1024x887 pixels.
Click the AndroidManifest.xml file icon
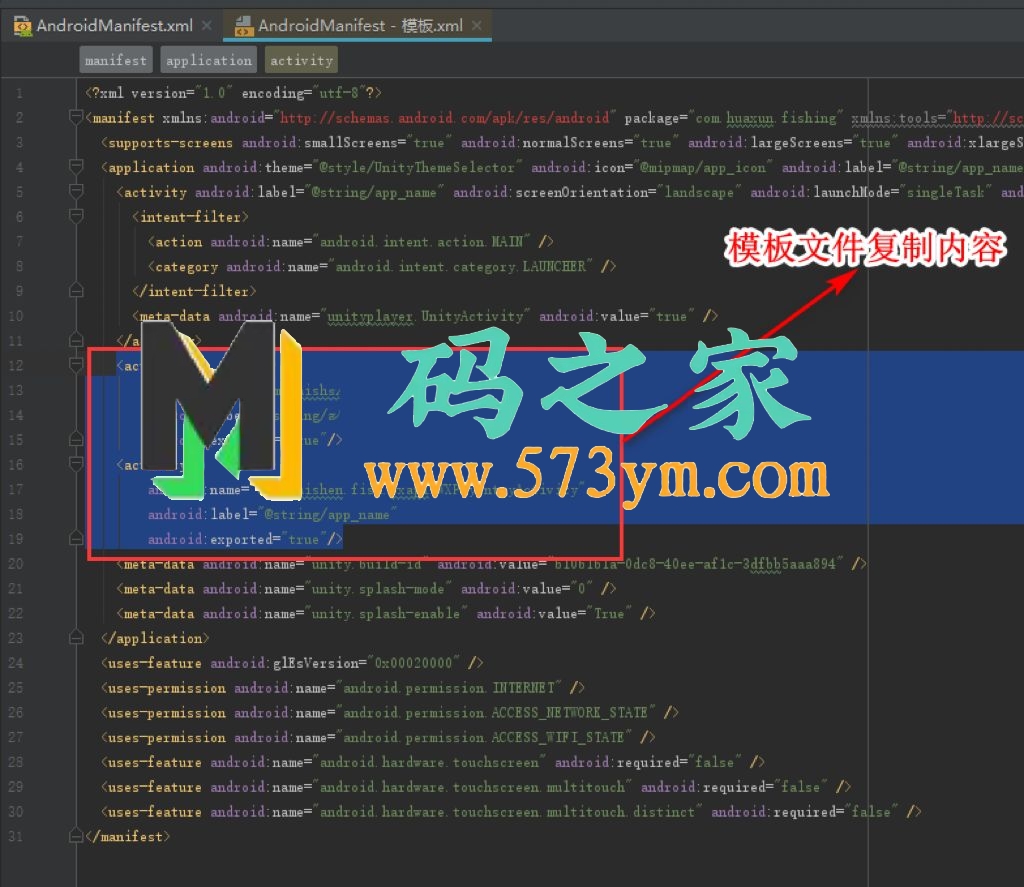pos(22,26)
